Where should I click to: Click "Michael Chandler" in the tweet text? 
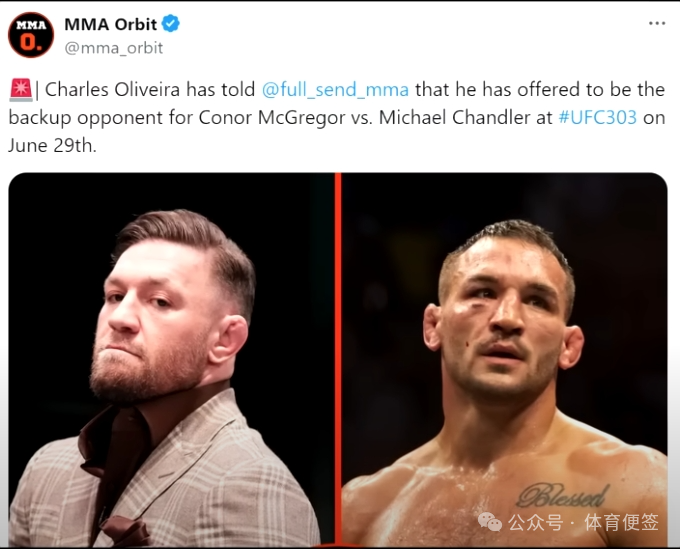point(466,117)
